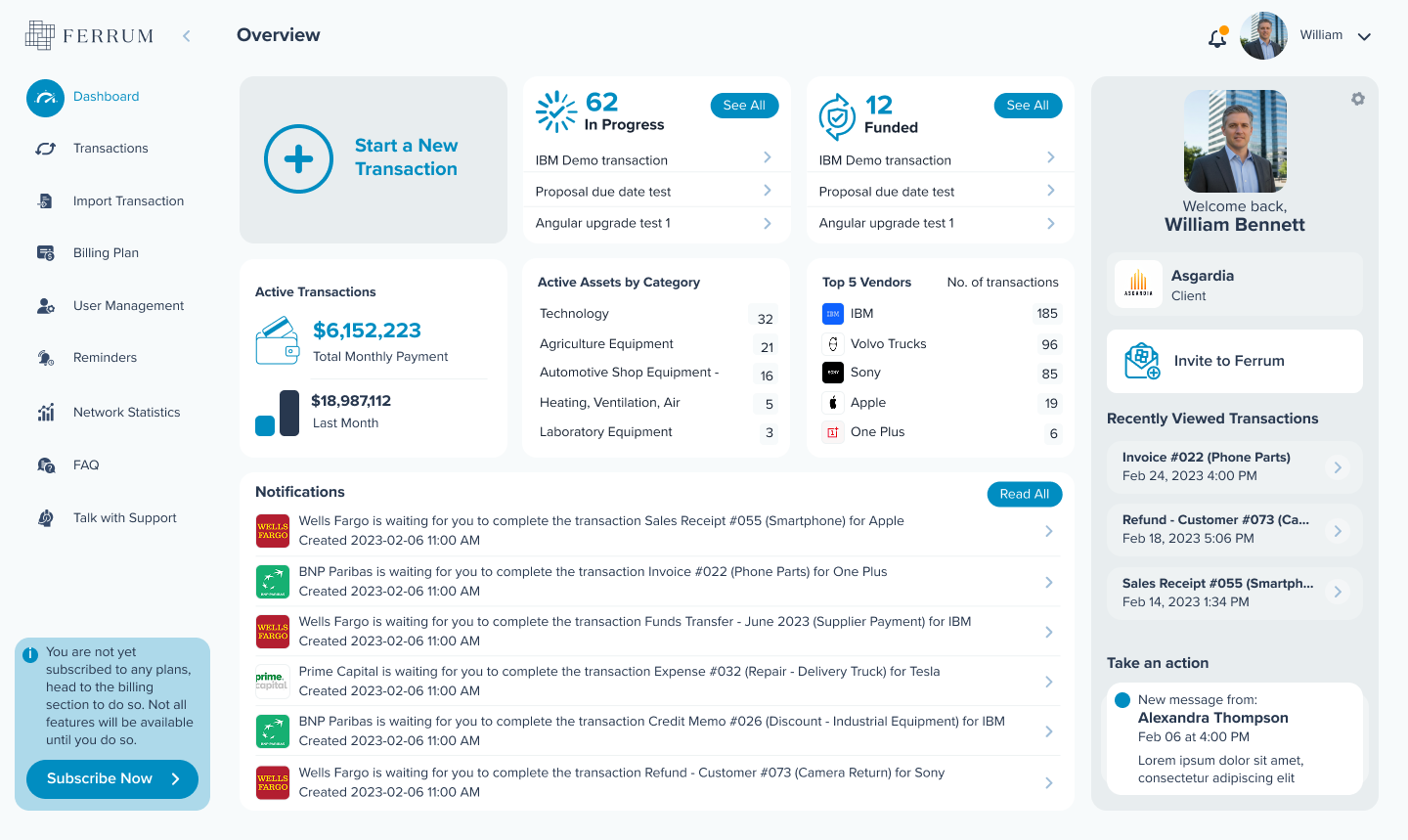Image resolution: width=1408 pixels, height=840 pixels.
Task: Open Billing Plan menu item
Action: 106,253
